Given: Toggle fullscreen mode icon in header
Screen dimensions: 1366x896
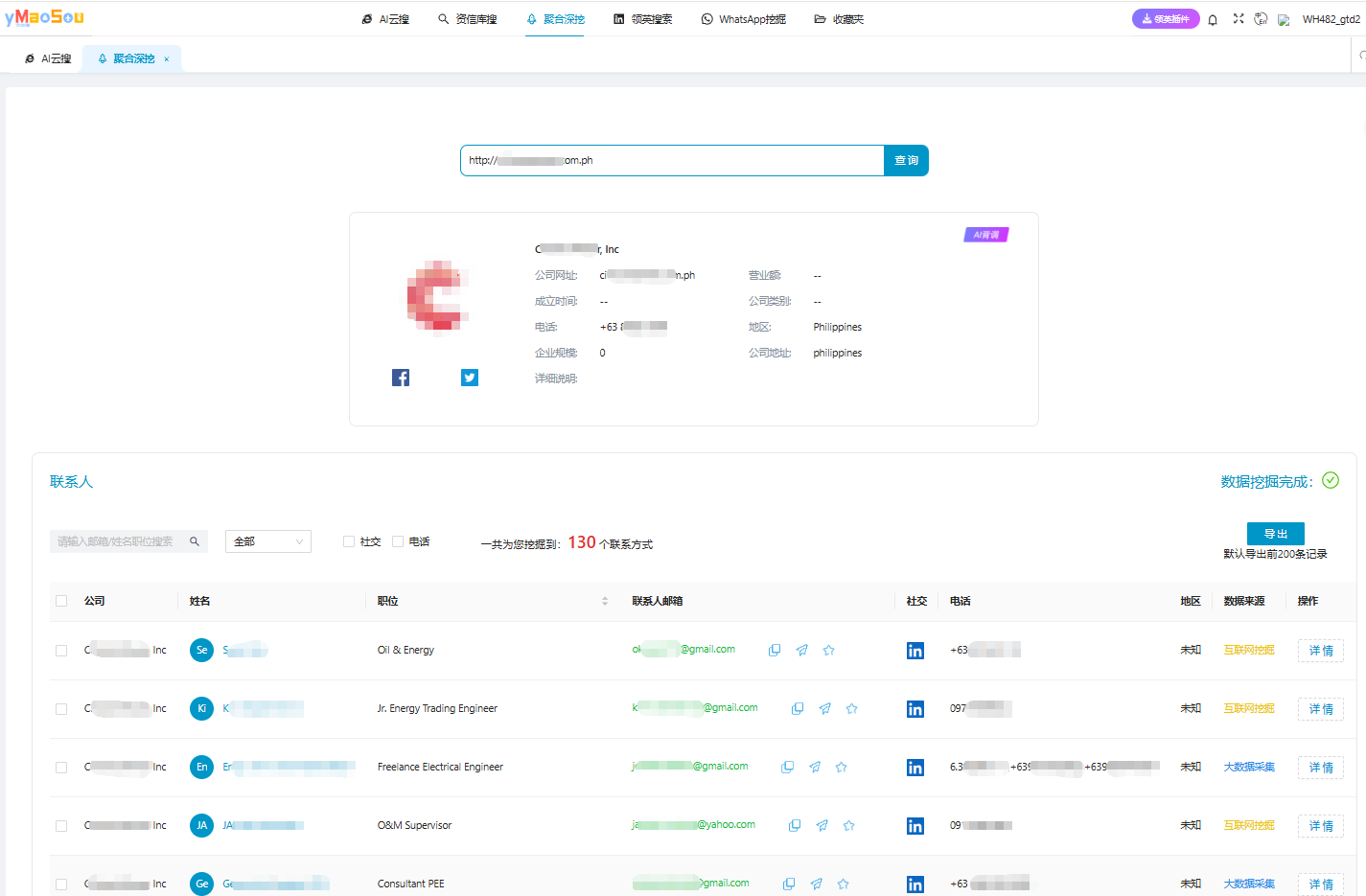Looking at the screenshot, I should point(1239,19).
